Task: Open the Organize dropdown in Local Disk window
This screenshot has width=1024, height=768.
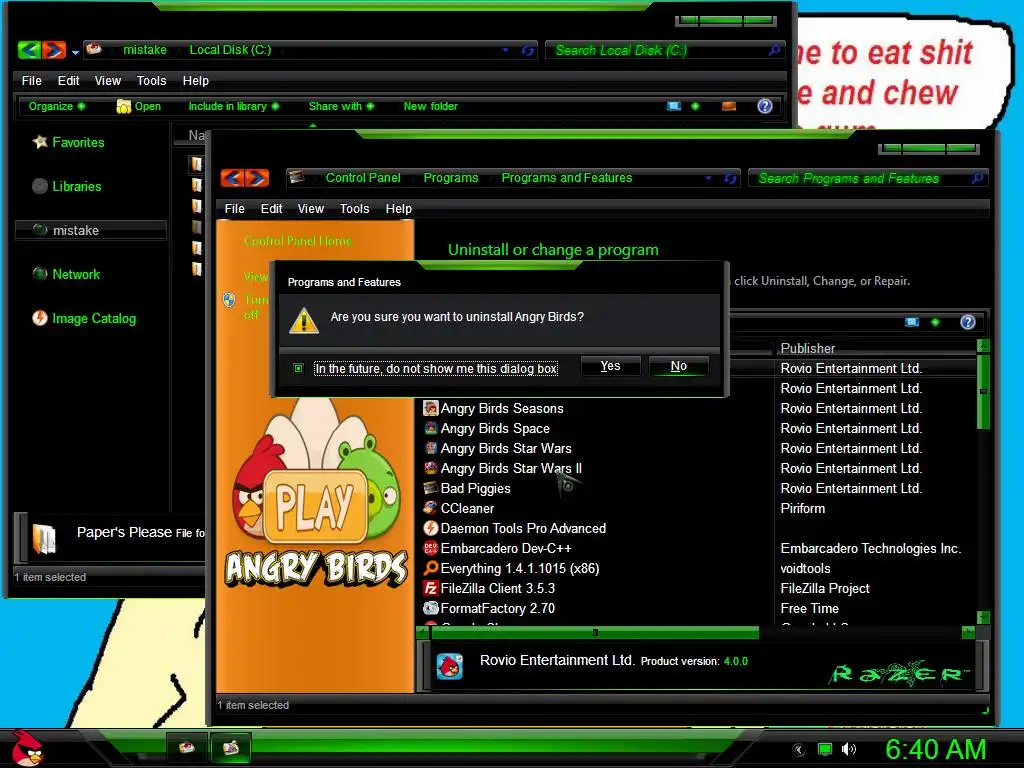Action: point(57,106)
